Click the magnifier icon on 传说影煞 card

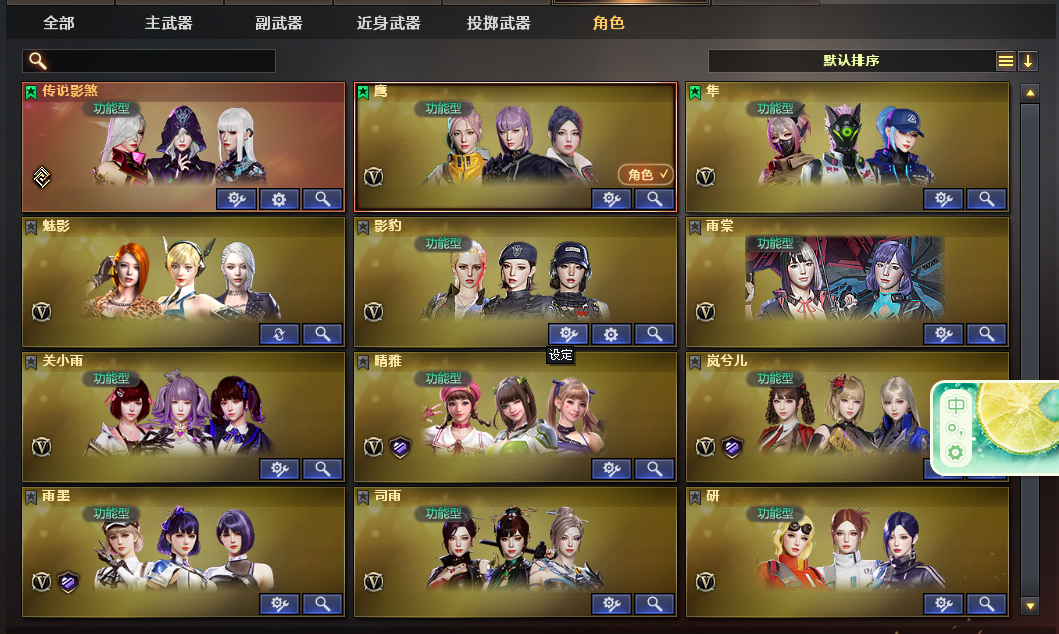(322, 199)
